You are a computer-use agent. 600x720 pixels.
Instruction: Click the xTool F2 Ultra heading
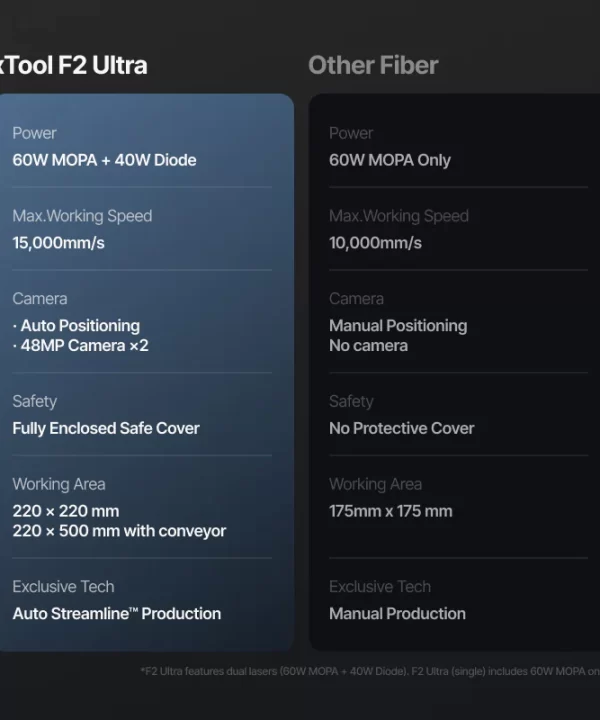[x=73, y=65]
